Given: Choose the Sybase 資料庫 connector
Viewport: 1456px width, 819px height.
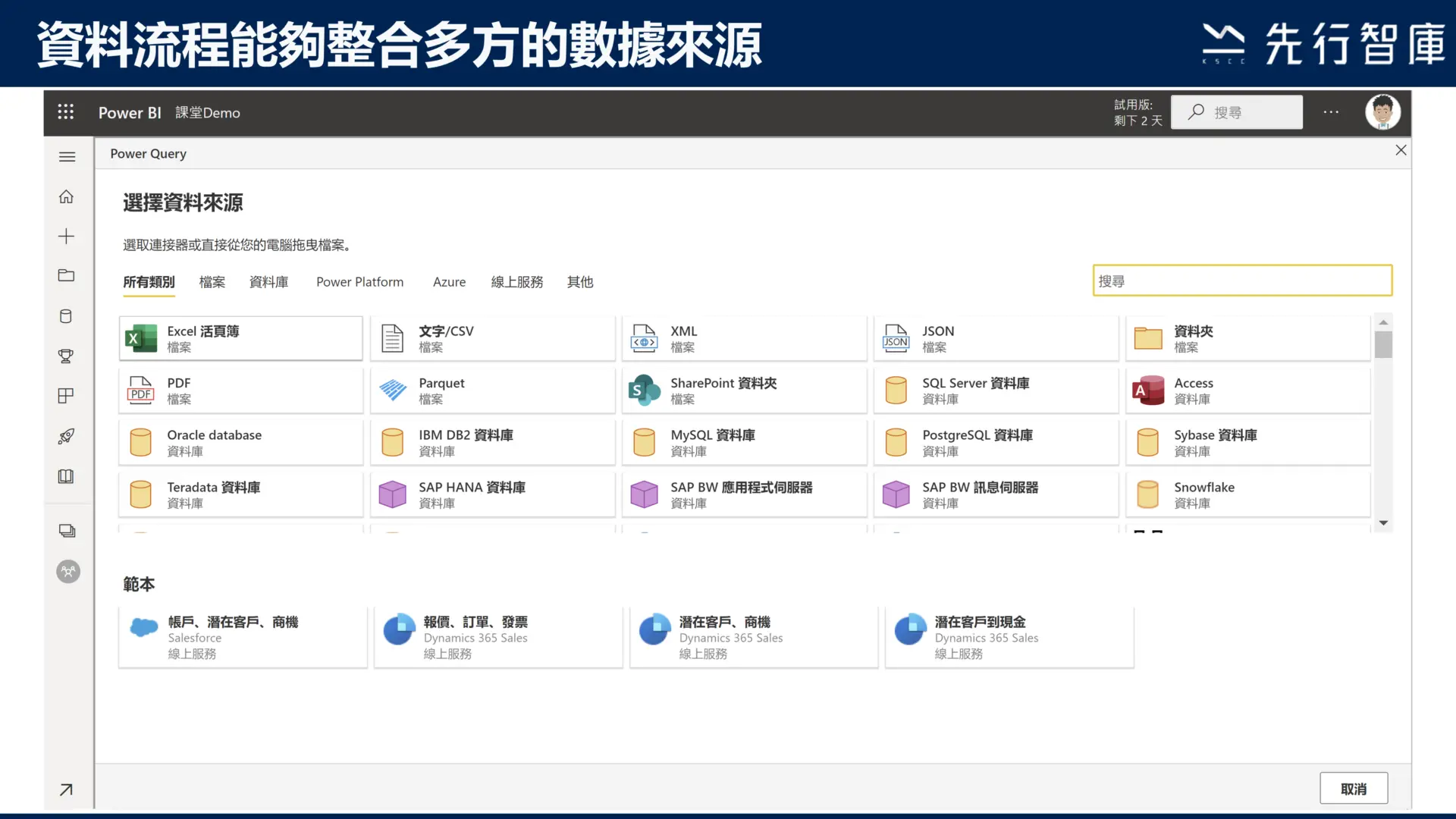Looking at the screenshot, I should 1248,442.
